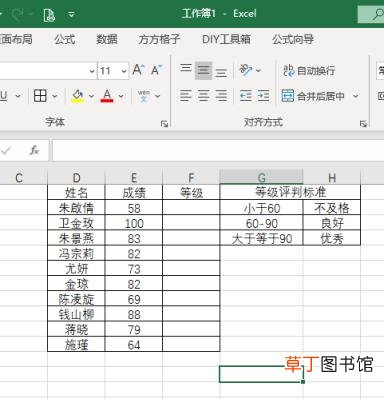Click the formula bar confirm checkmark

(x=6, y=150)
